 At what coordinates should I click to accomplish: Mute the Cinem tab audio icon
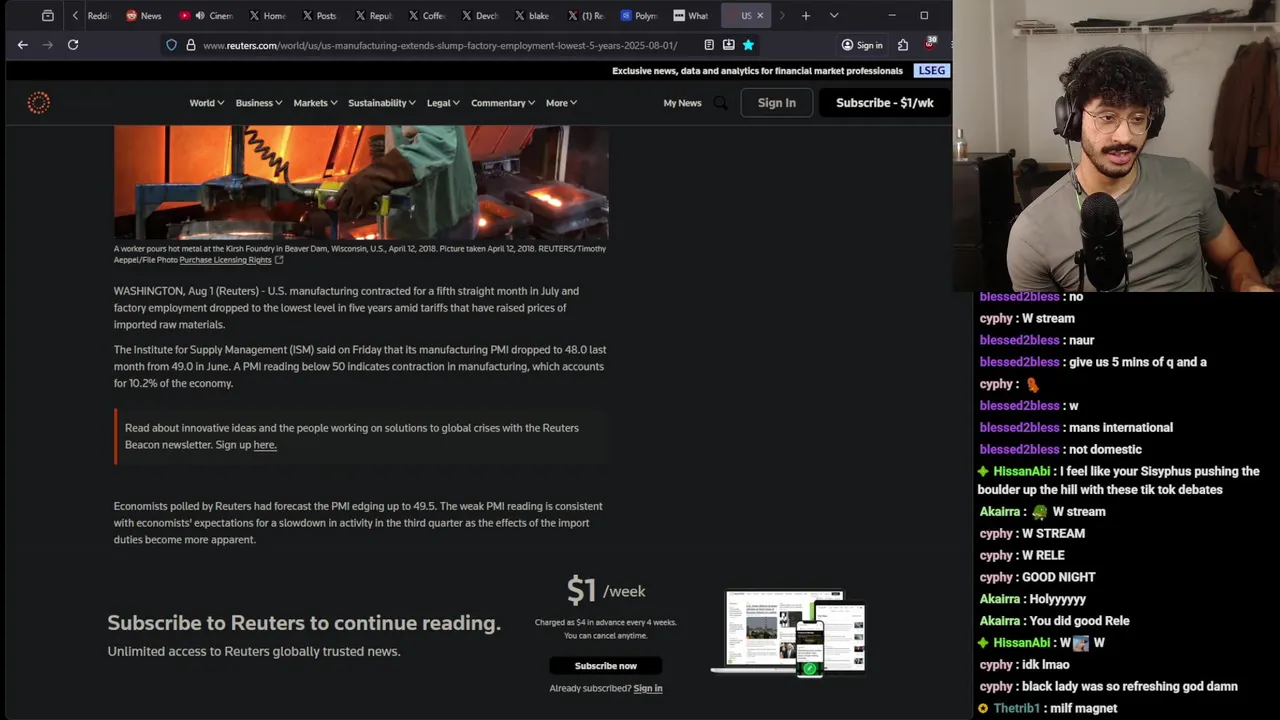click(x=200, y=16)
